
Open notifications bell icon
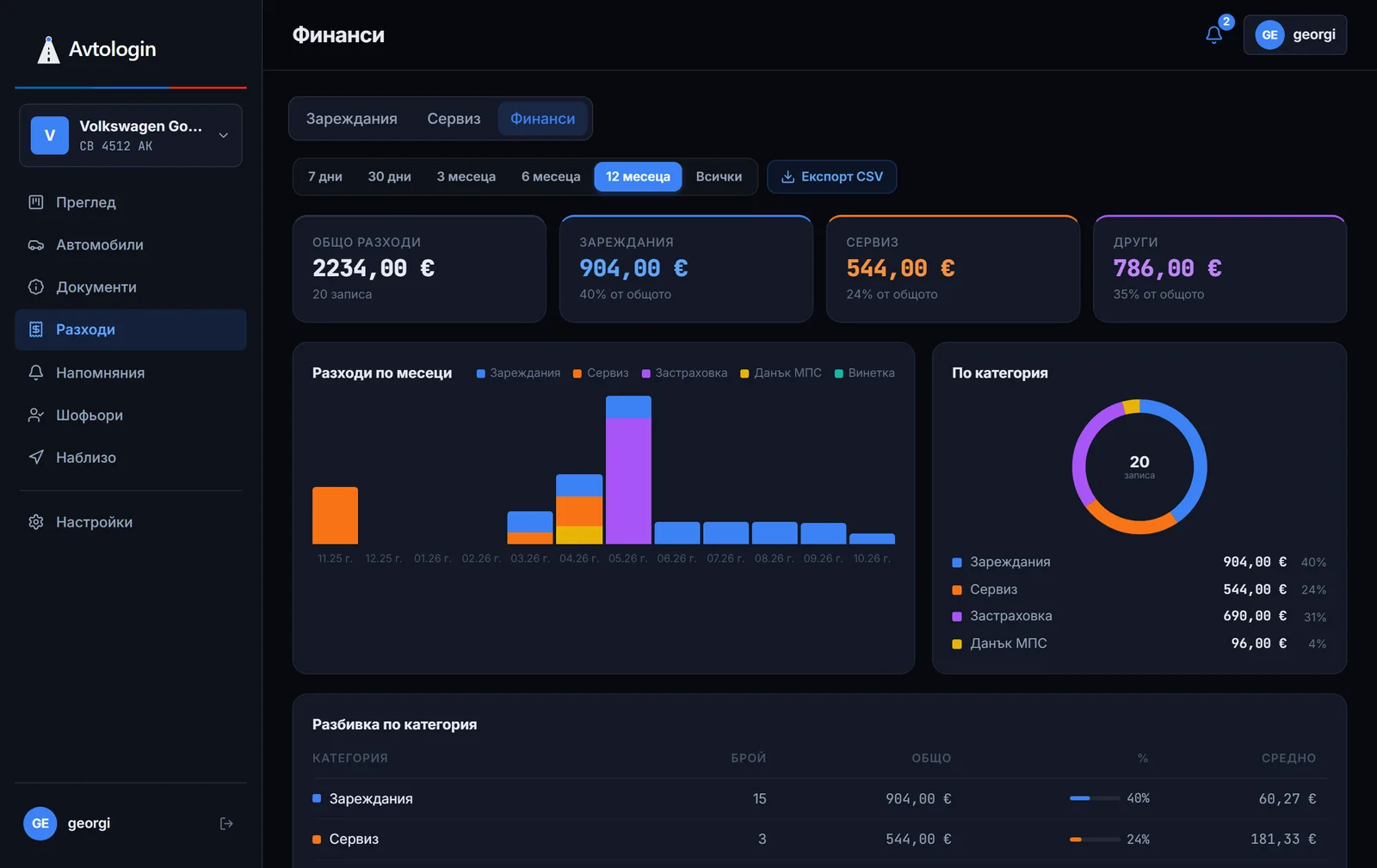point(1213,35)
